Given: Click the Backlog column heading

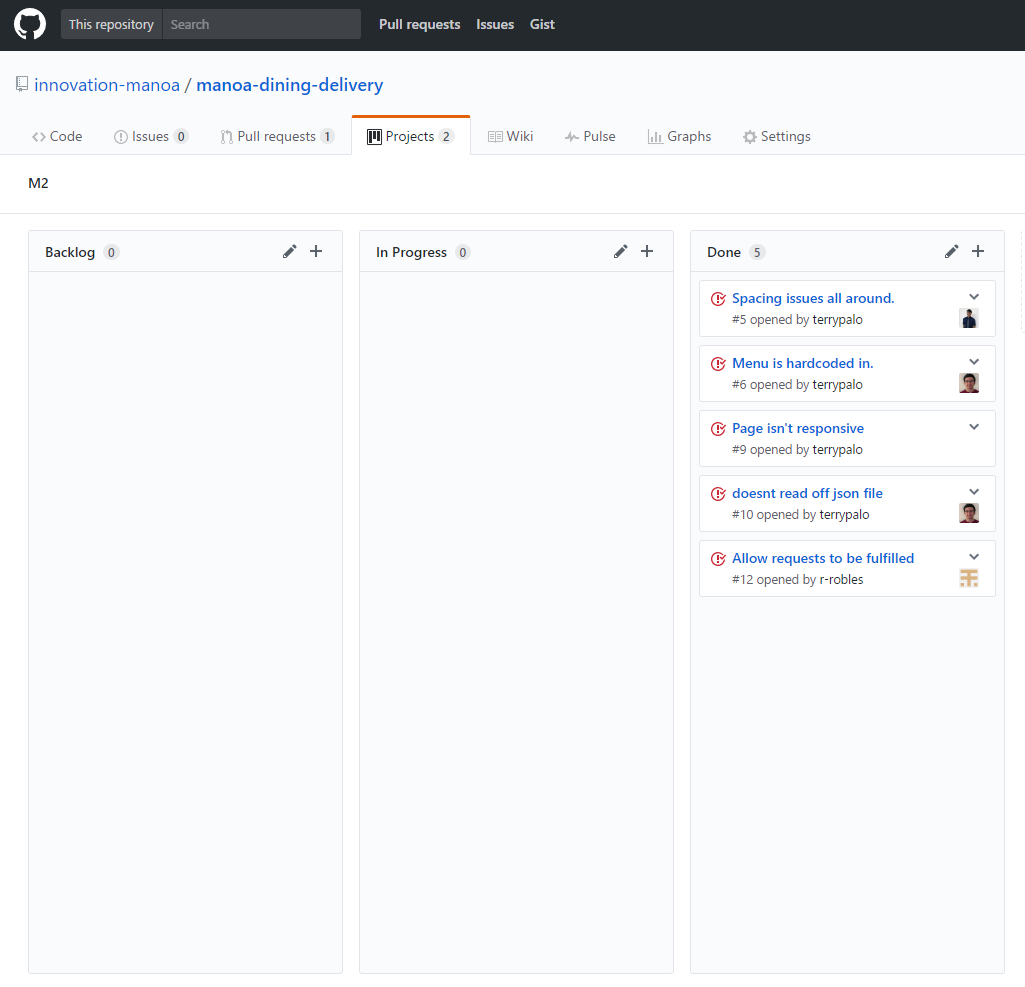Looking at the screenshot, I should 70,252.
